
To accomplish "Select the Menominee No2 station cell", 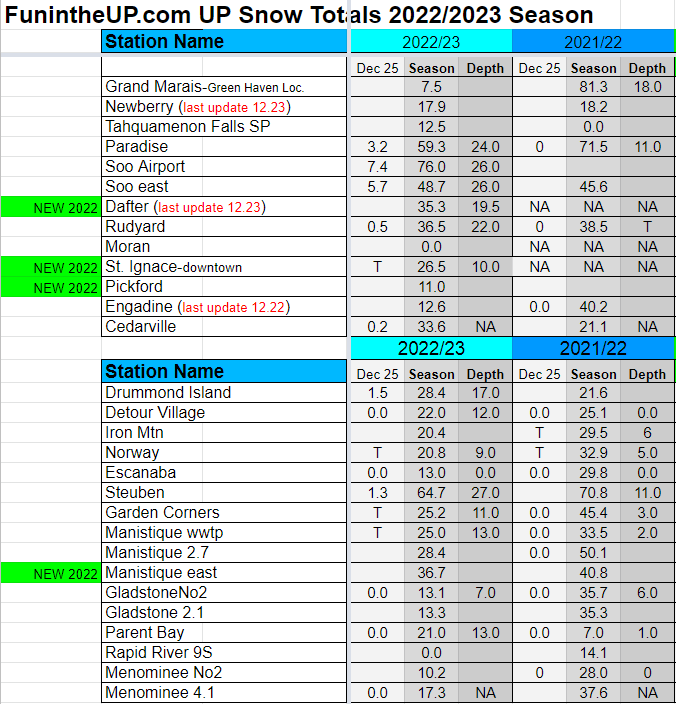I will (224, 672).
